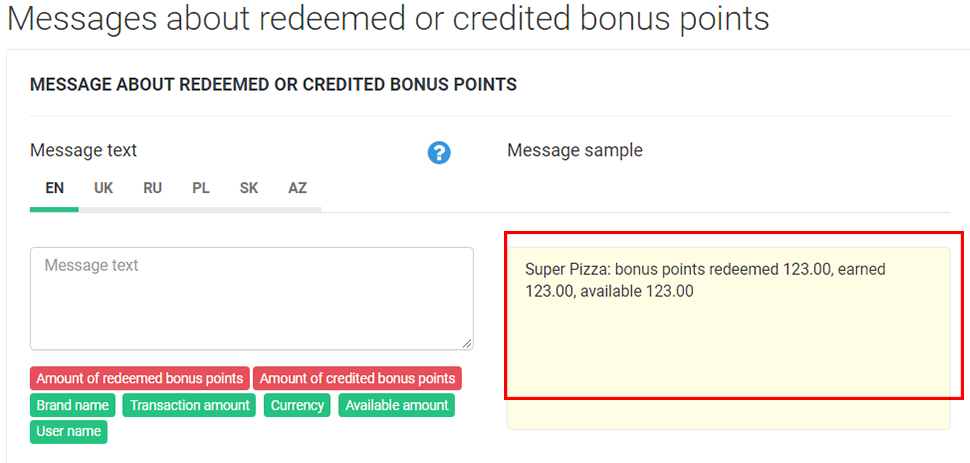Select the RU language tab
Screen dimensions: 970x463
point(152,188)
